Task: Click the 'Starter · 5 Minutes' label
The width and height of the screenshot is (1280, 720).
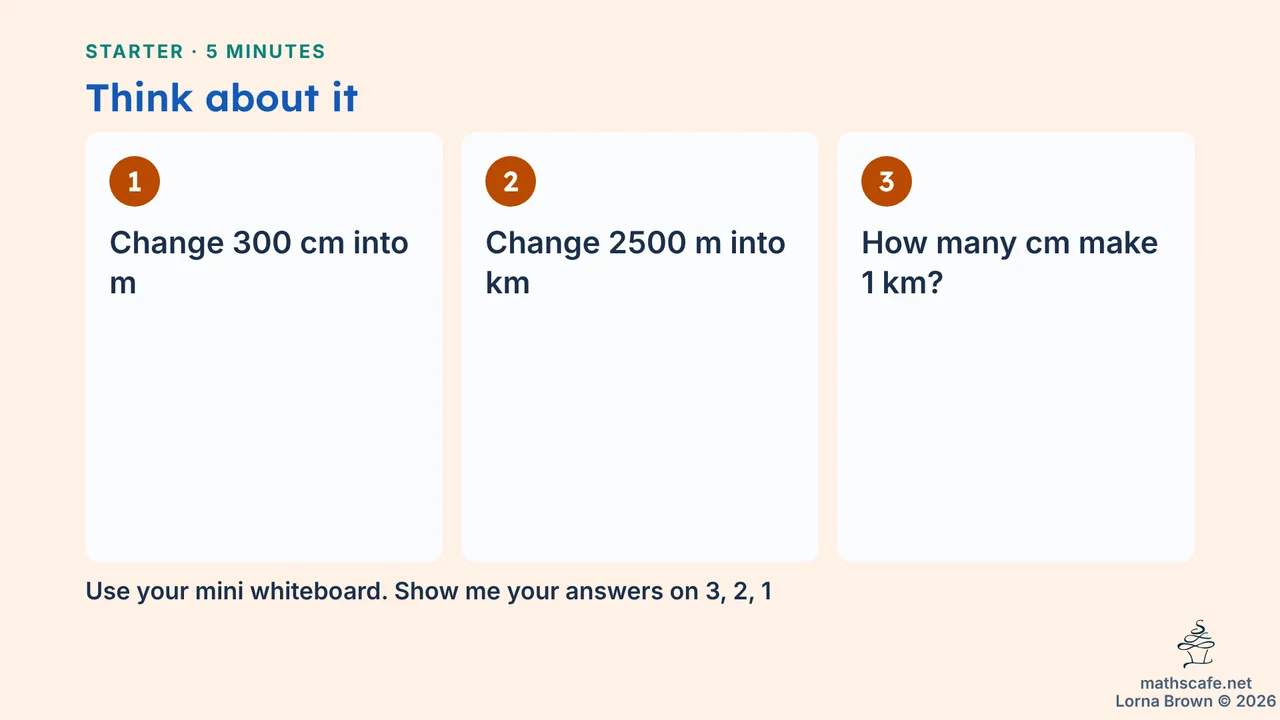Action: pos(206,52)
